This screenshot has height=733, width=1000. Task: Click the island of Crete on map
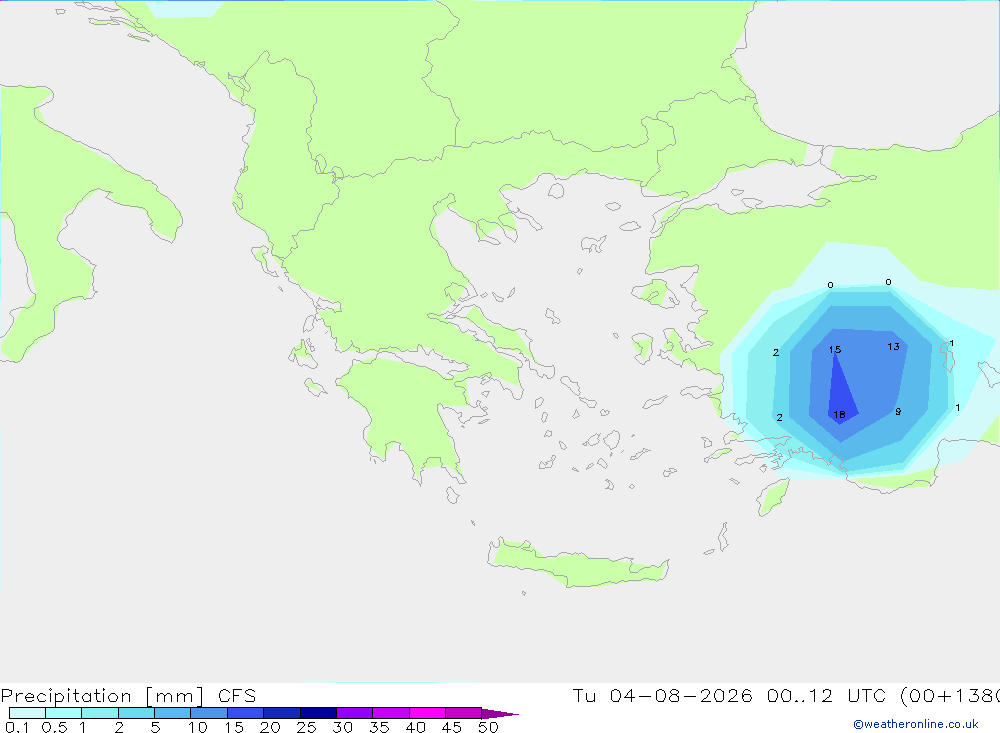[x=578, y=563]
